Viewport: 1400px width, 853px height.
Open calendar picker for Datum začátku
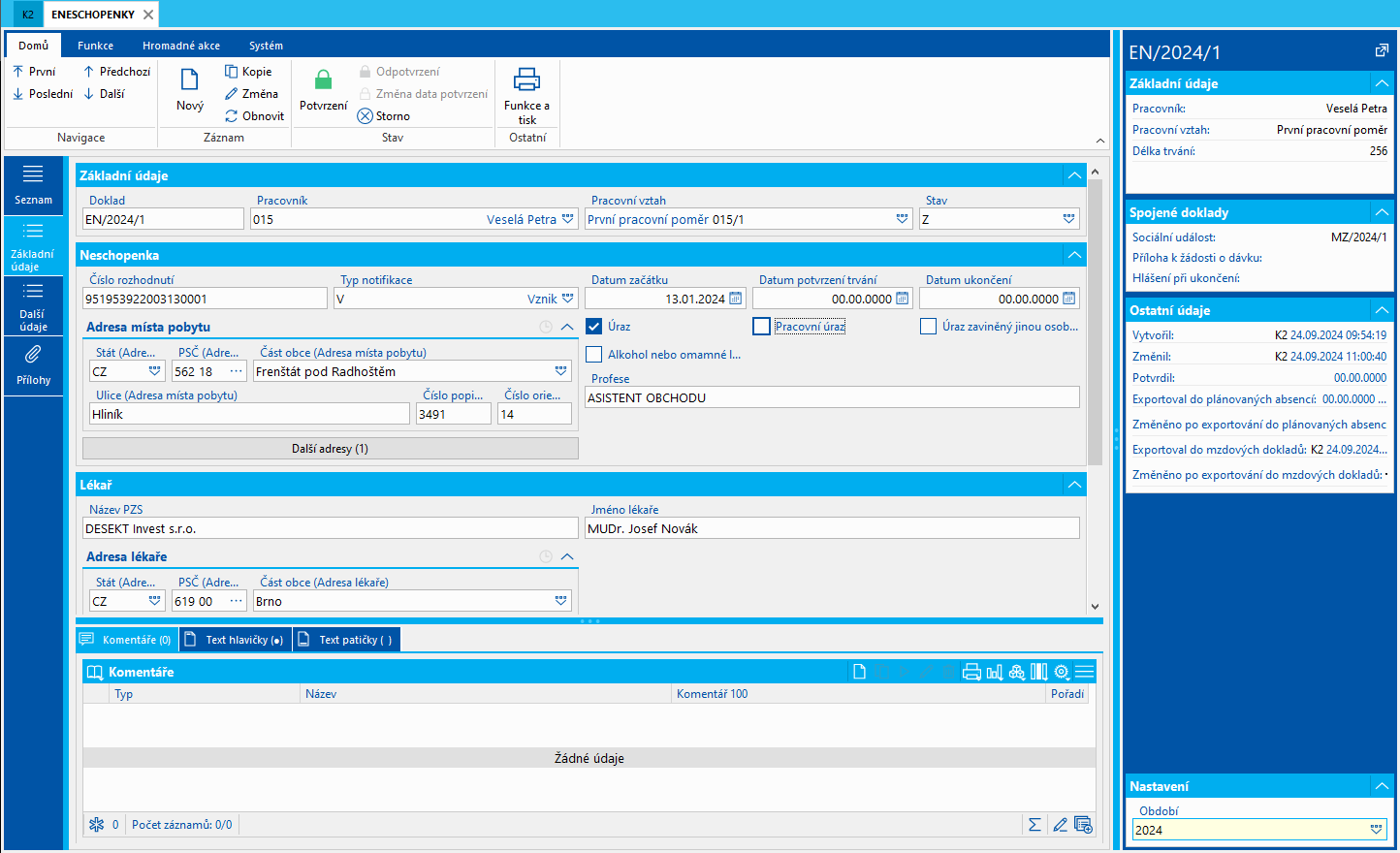(x=736, y=300)
